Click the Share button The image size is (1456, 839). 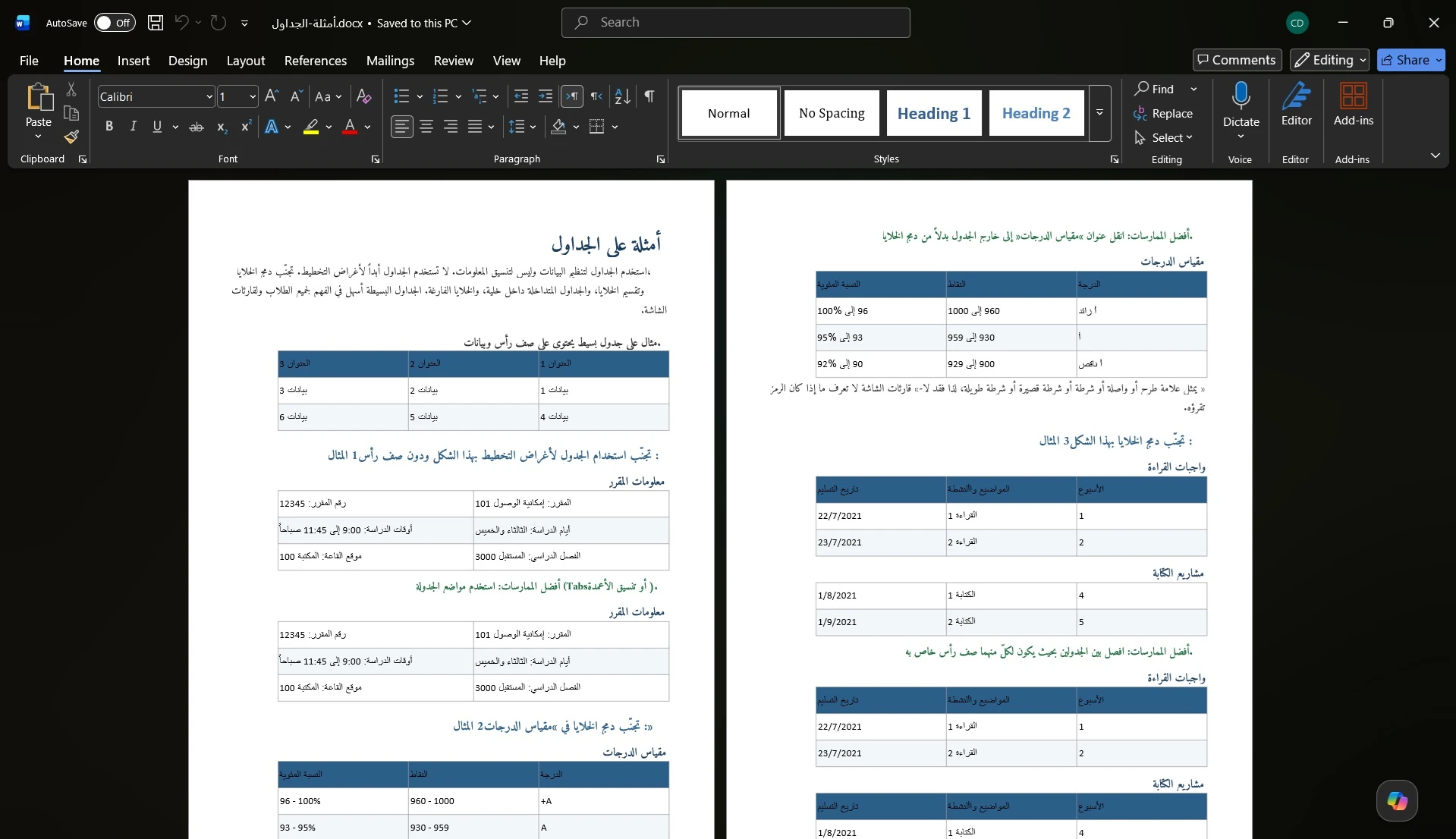coord(1411,60)
